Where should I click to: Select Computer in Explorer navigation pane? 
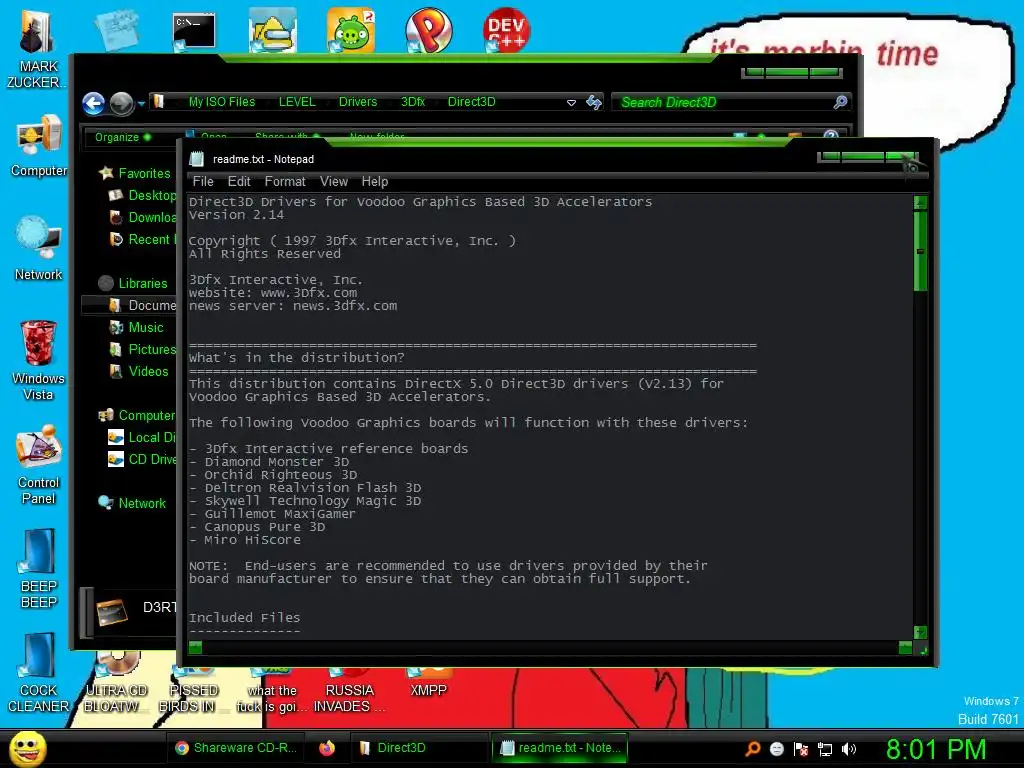point(136,415)
